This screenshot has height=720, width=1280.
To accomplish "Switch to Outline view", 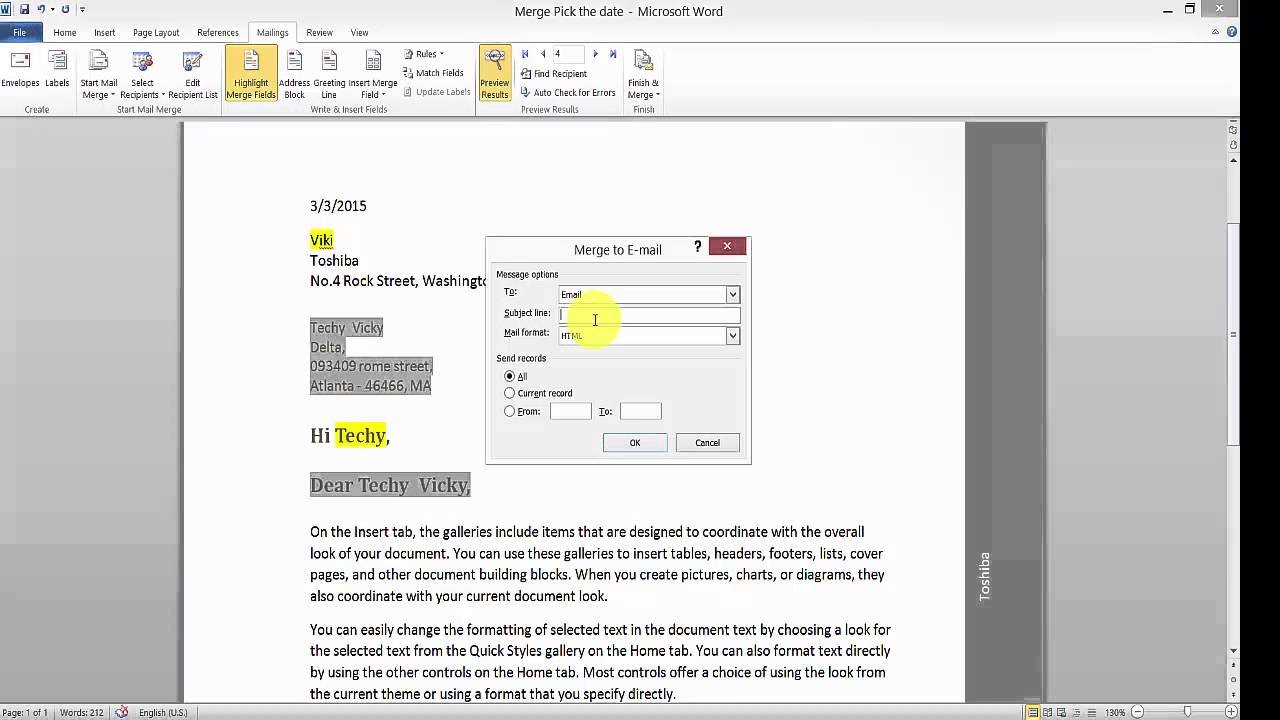I will coord(1076,712).
